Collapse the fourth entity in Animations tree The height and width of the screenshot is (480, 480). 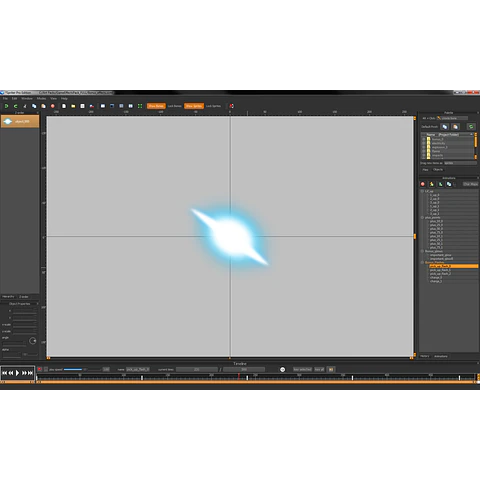pyautogui.click(x=422, y=262)
